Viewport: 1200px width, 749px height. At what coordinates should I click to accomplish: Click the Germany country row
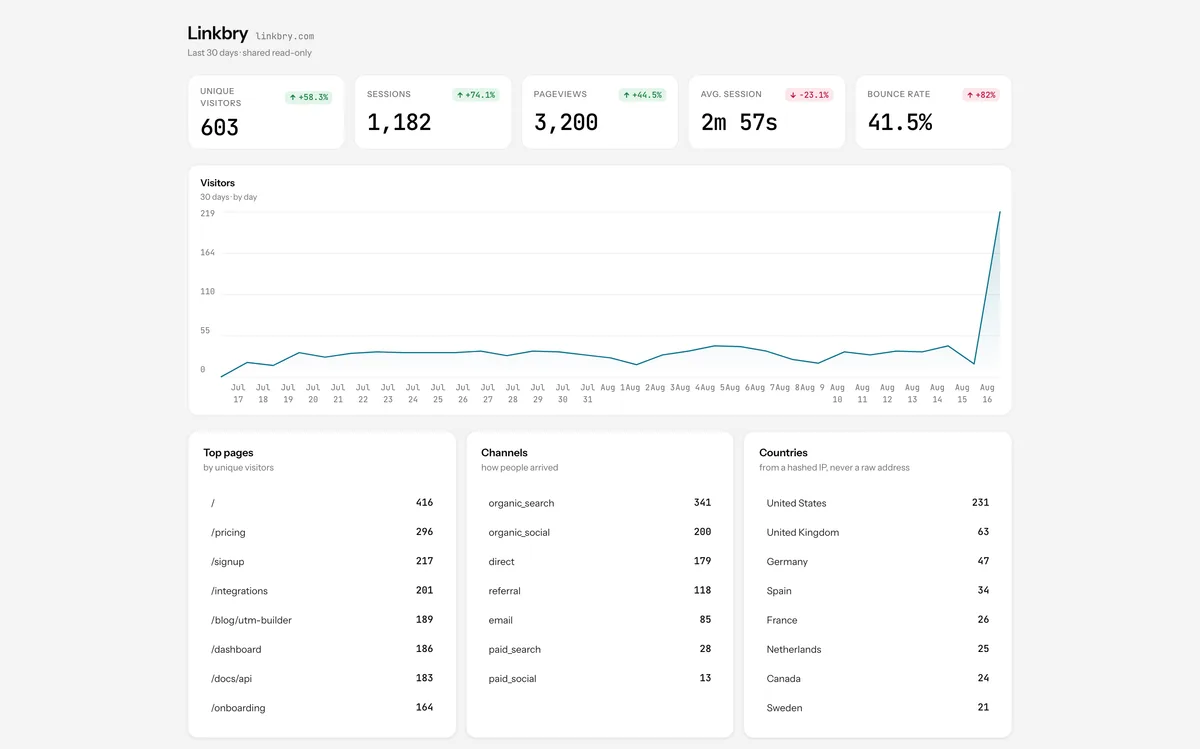coord(878,561)
